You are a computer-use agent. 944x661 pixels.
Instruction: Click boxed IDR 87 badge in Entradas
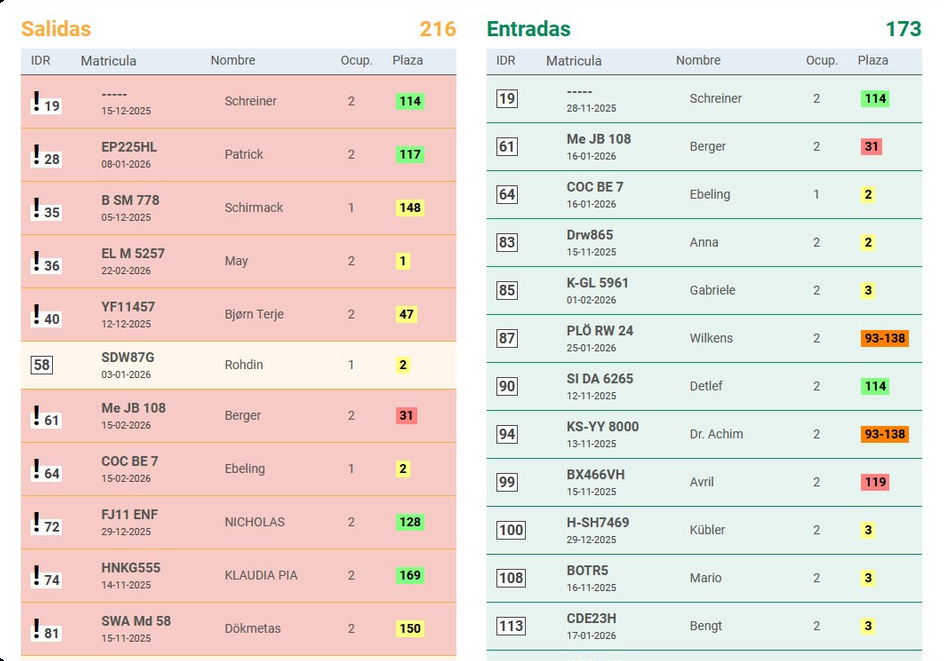pos(507,339)
